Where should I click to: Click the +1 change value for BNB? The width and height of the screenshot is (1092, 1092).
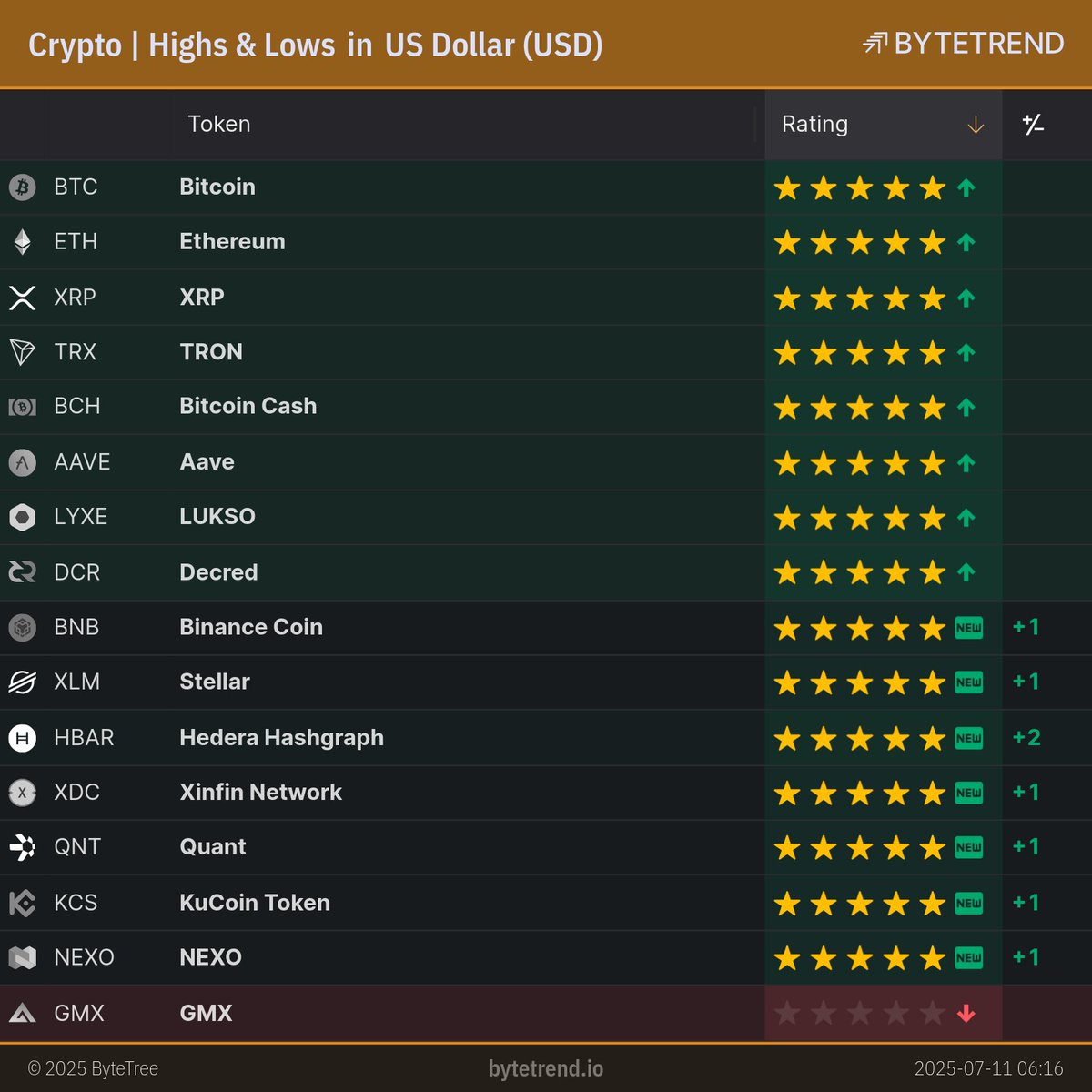click(x=1026, y=627)
